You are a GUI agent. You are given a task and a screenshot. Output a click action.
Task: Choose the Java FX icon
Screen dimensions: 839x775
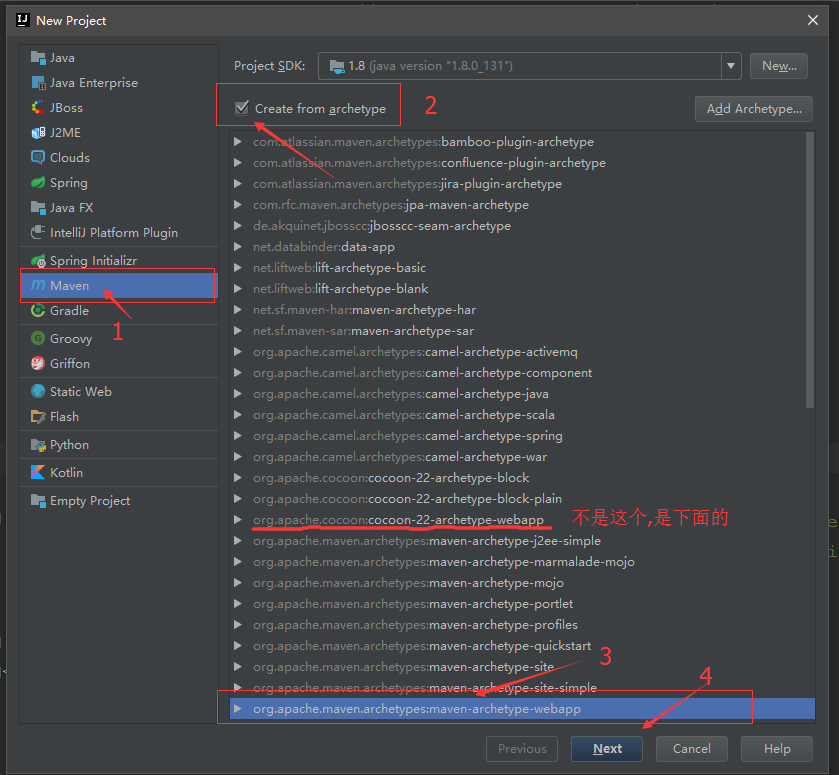coord(38,208)
